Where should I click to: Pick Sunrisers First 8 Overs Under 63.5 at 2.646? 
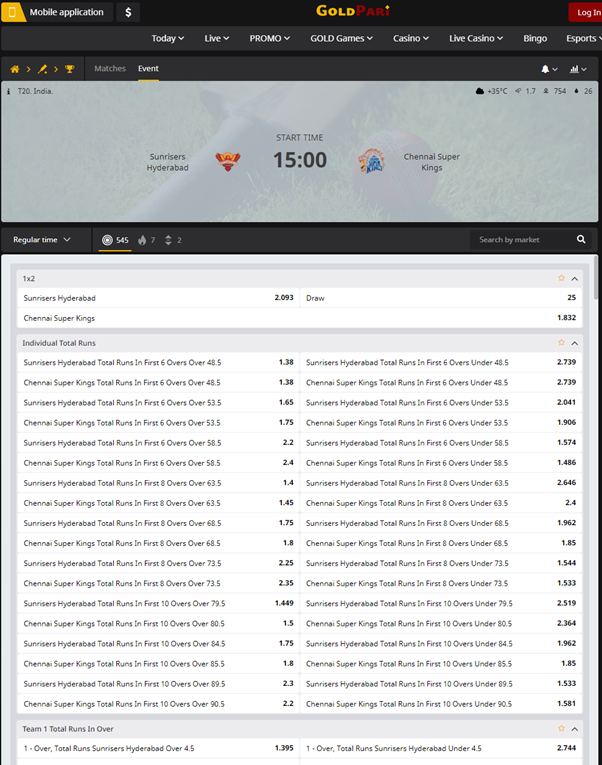441,483
